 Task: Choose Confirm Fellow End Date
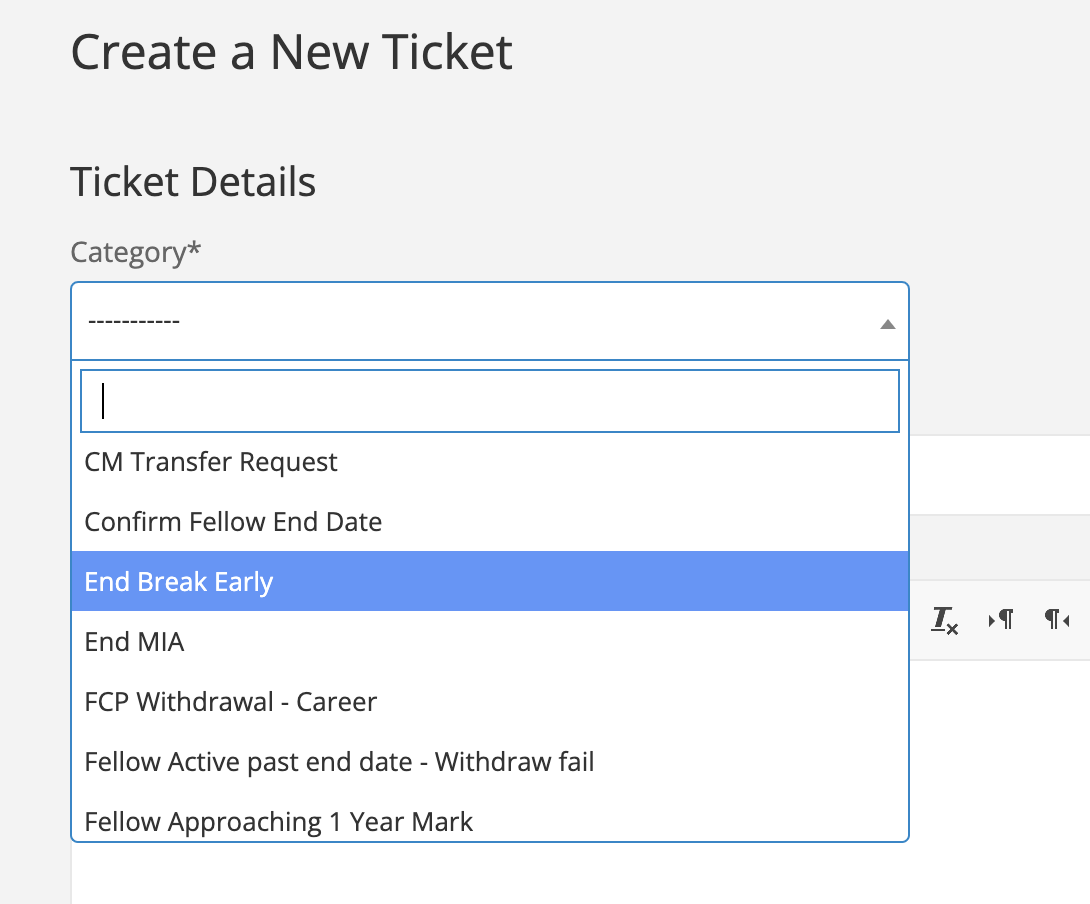(233, 522)
